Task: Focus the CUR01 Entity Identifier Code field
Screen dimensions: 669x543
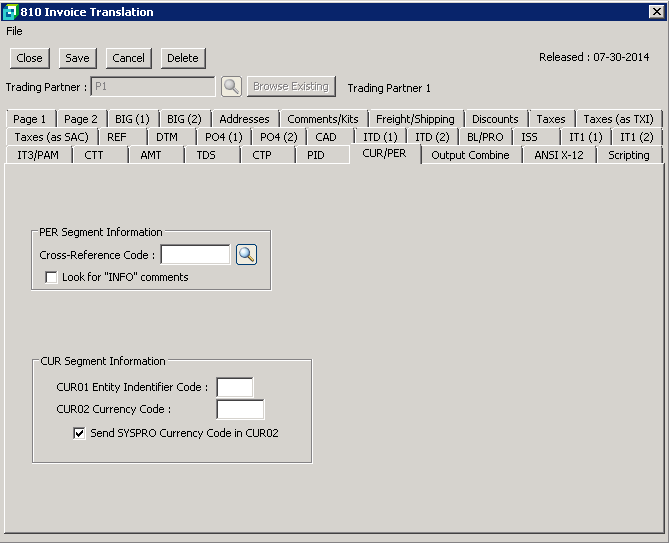Action: point(235,387)
